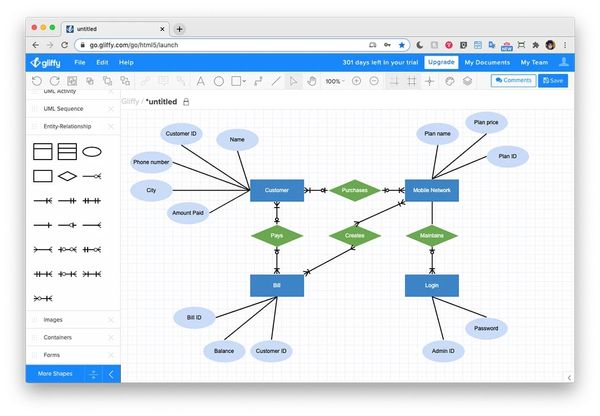
Task: Click the Redo arrow in toolbar
Action: 54,81
